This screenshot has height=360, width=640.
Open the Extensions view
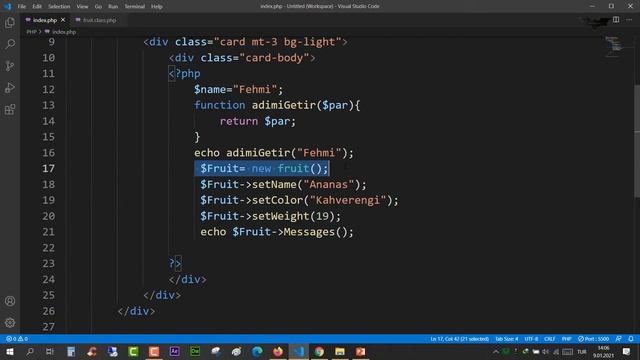click(x=10, y=109)
